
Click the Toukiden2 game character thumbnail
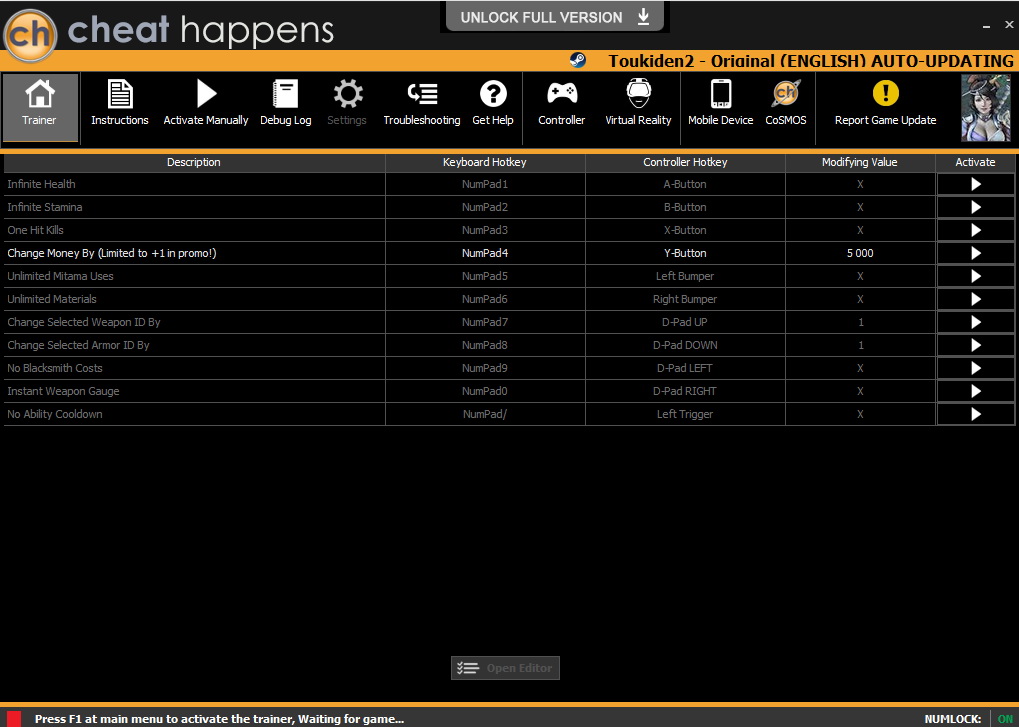(x=985, y=108)
